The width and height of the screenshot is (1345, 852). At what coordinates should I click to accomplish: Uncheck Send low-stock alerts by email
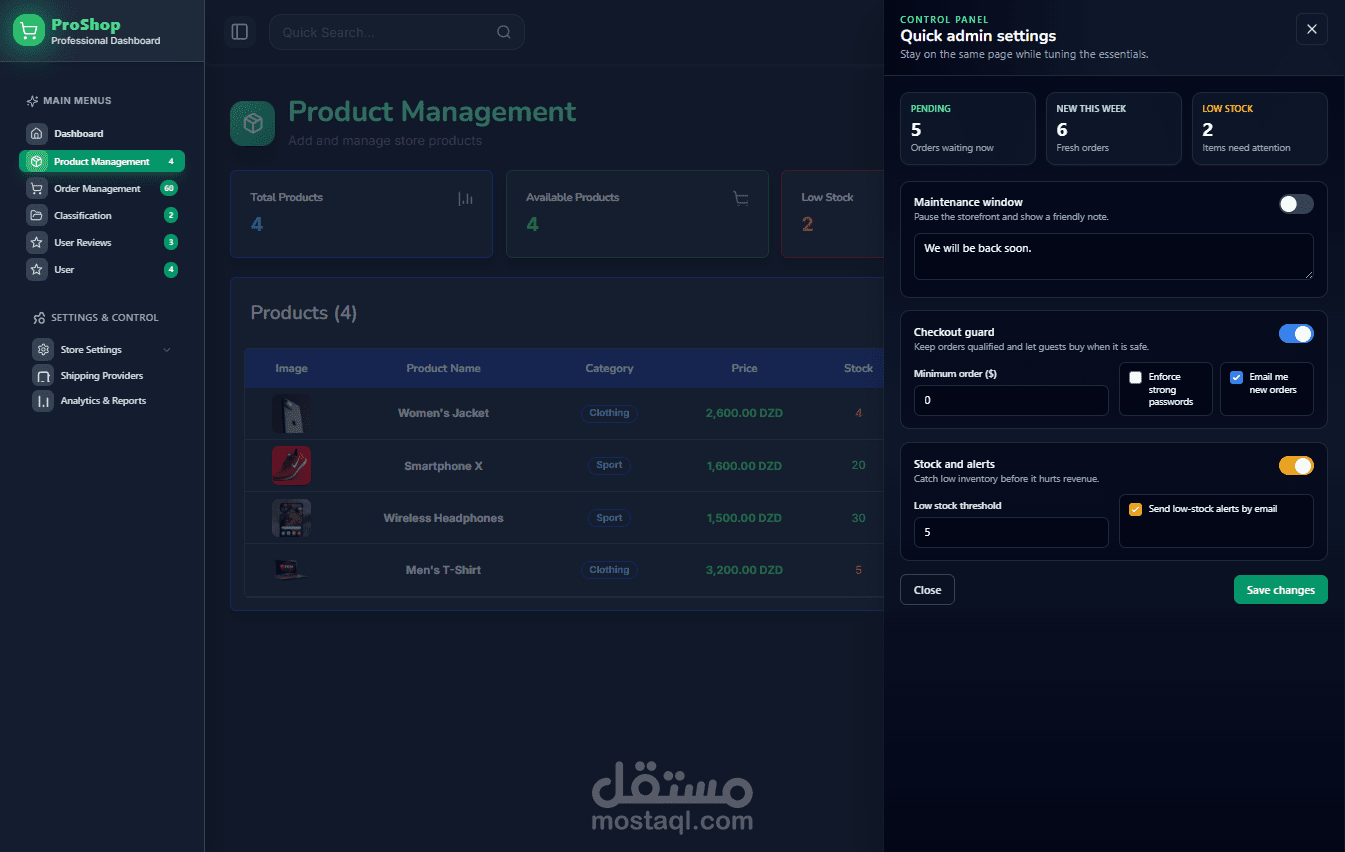(1135, 509)
